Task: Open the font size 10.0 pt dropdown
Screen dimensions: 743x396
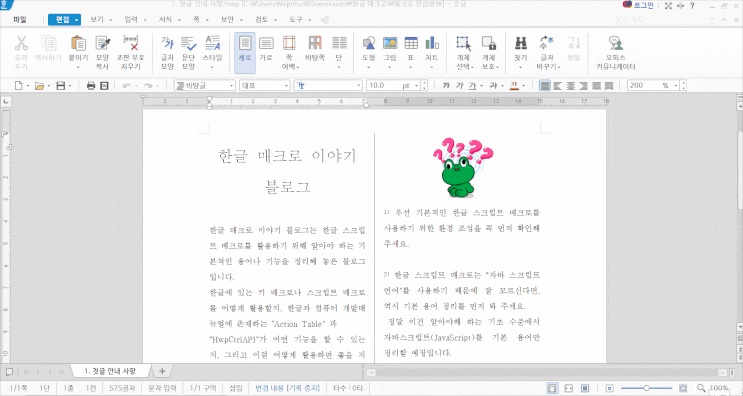Action: click(x=393, y=86)
